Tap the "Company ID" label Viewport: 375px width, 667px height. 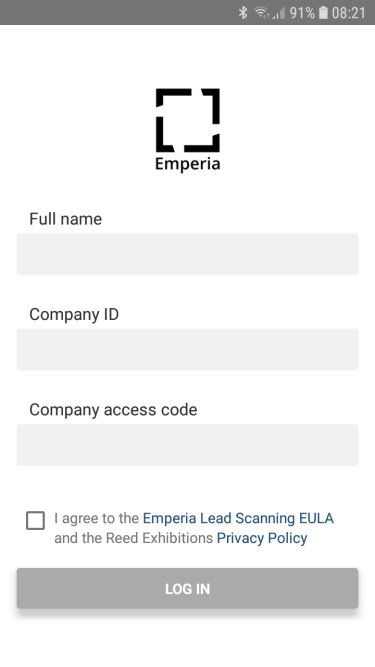(74, 314)
